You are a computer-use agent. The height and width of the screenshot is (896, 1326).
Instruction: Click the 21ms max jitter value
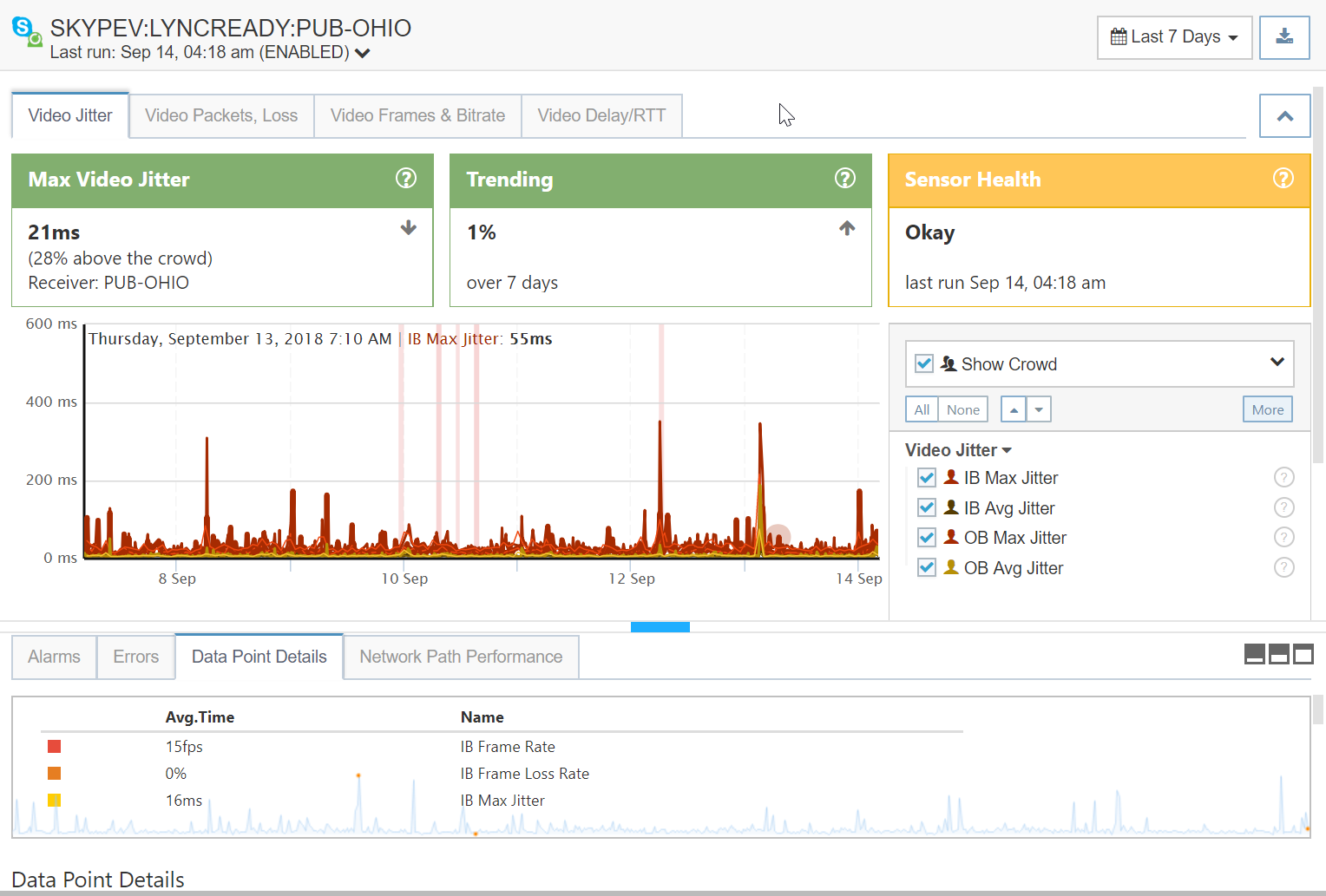coord(54,232)
